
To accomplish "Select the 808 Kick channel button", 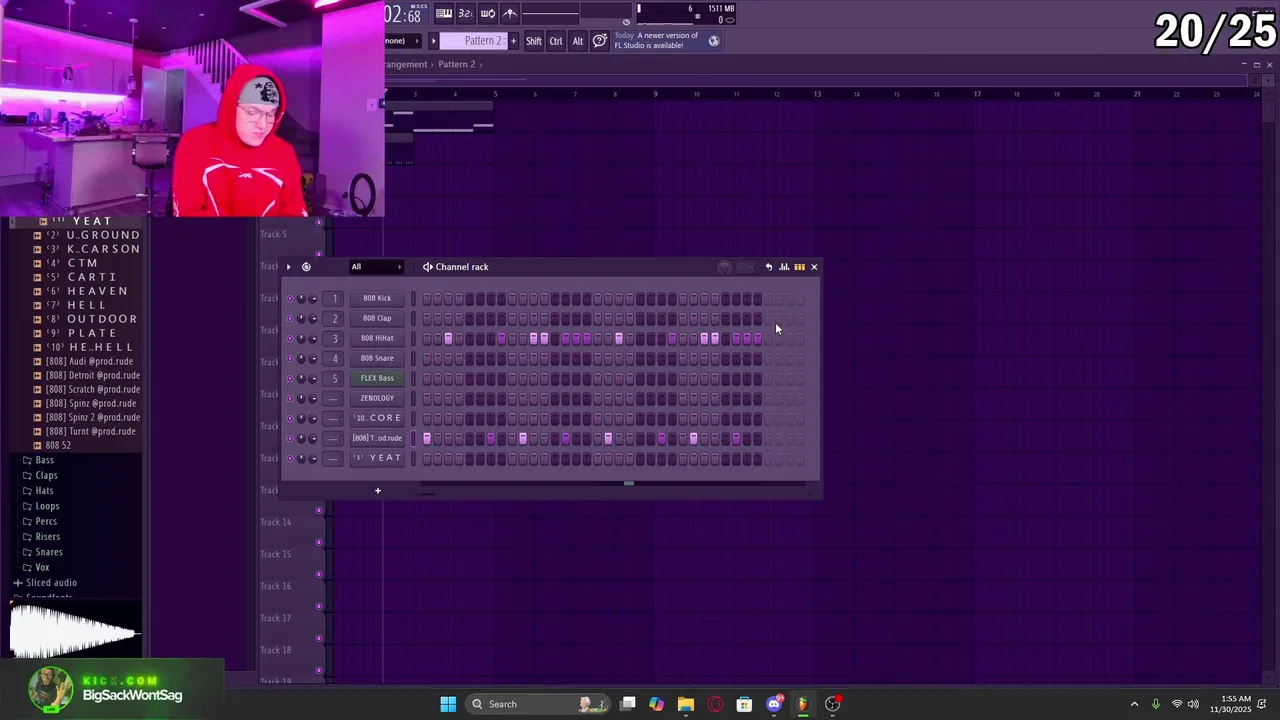I will (377, 298).
